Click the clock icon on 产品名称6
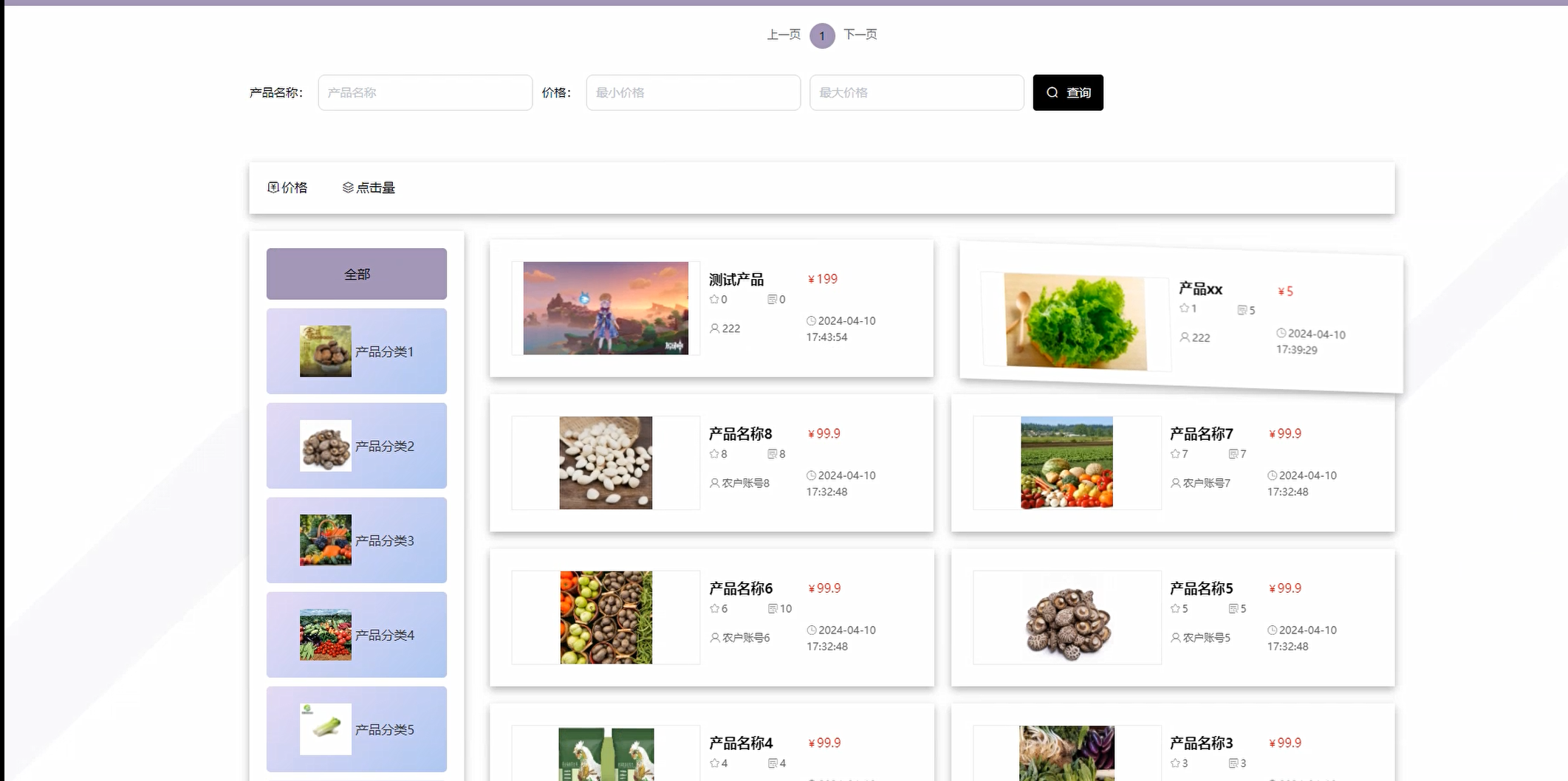This screenshot has height=781, width=1568. 811,630
